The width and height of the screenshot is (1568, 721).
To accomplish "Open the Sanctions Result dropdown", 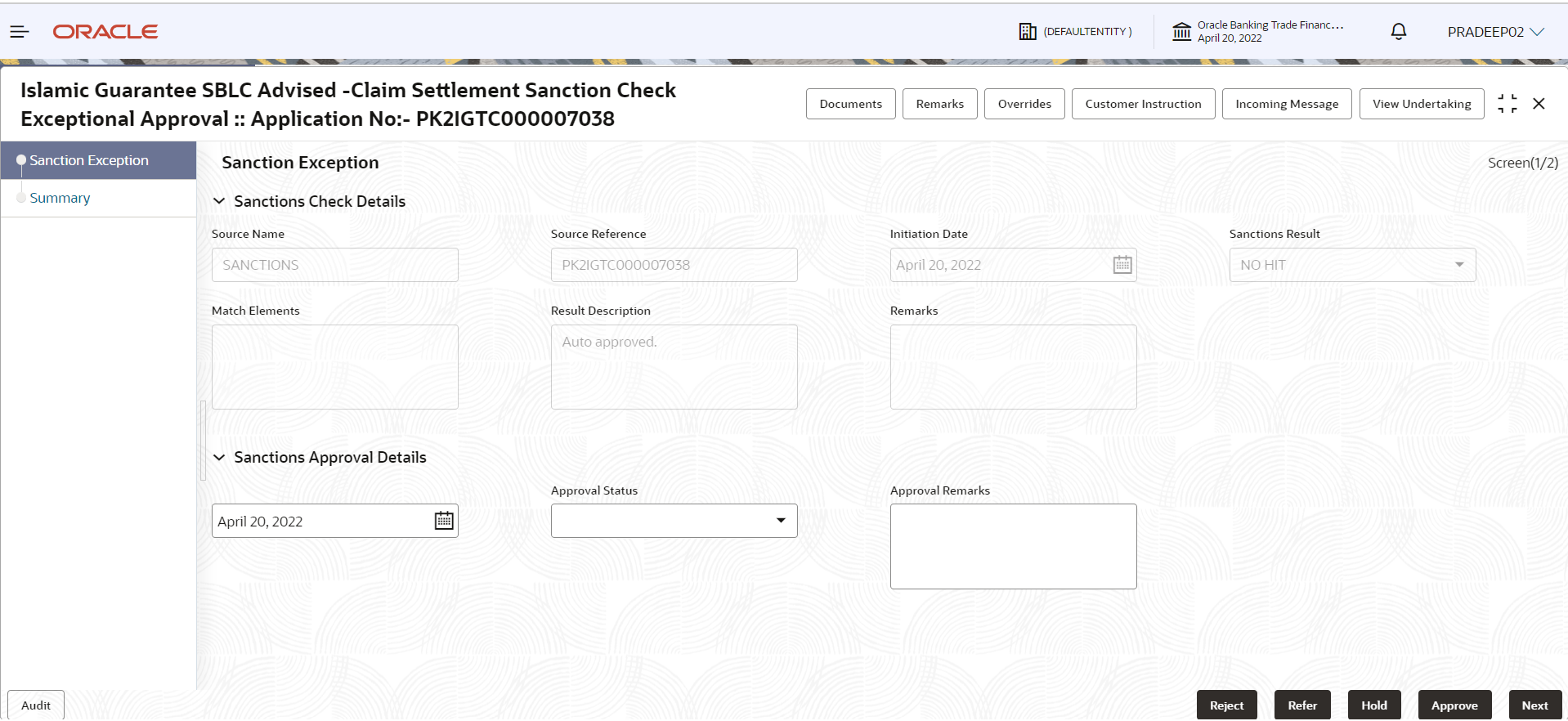I will (1353, 265).
